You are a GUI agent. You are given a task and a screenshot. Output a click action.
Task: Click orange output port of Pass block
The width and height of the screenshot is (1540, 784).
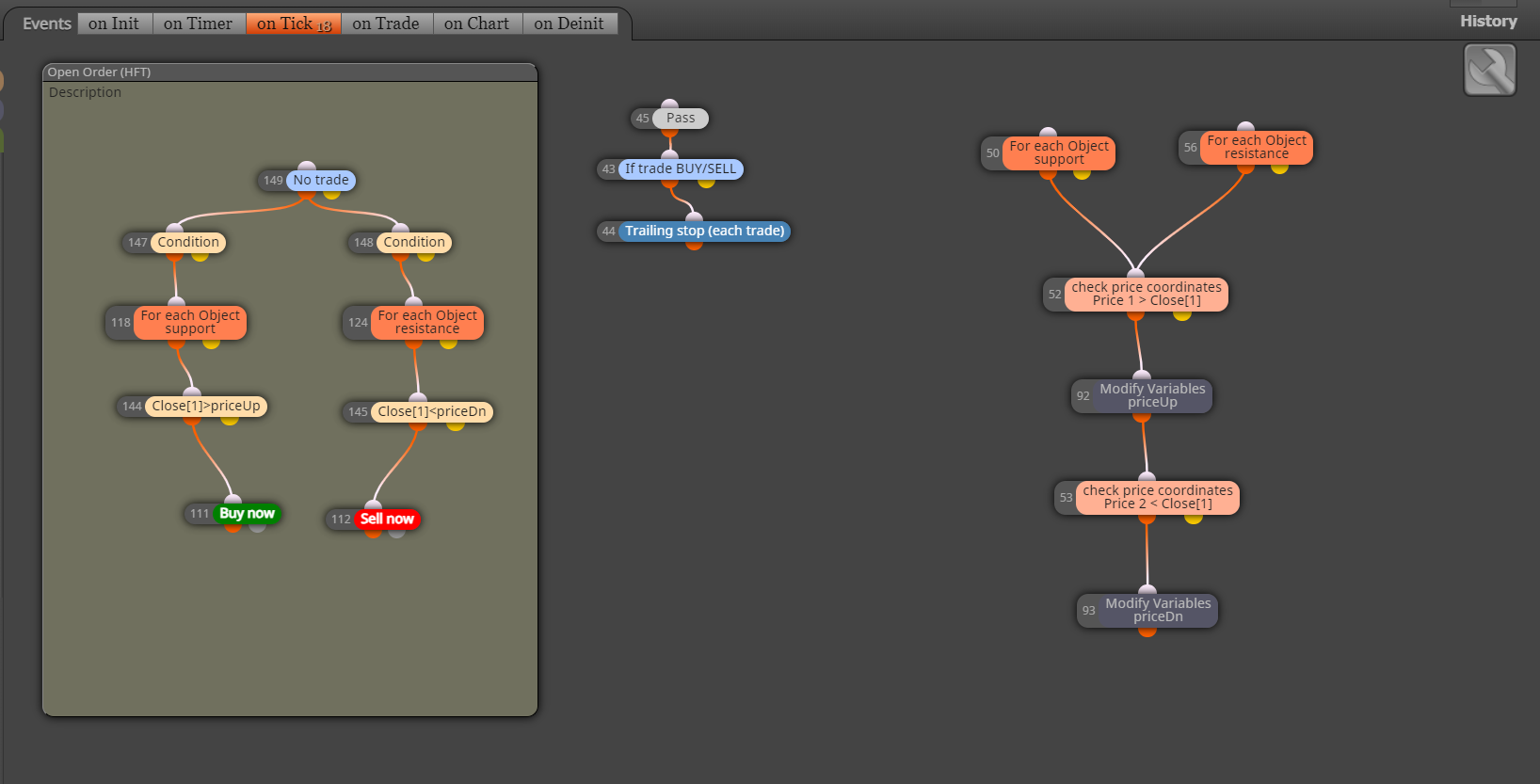(x=669, y=132)
